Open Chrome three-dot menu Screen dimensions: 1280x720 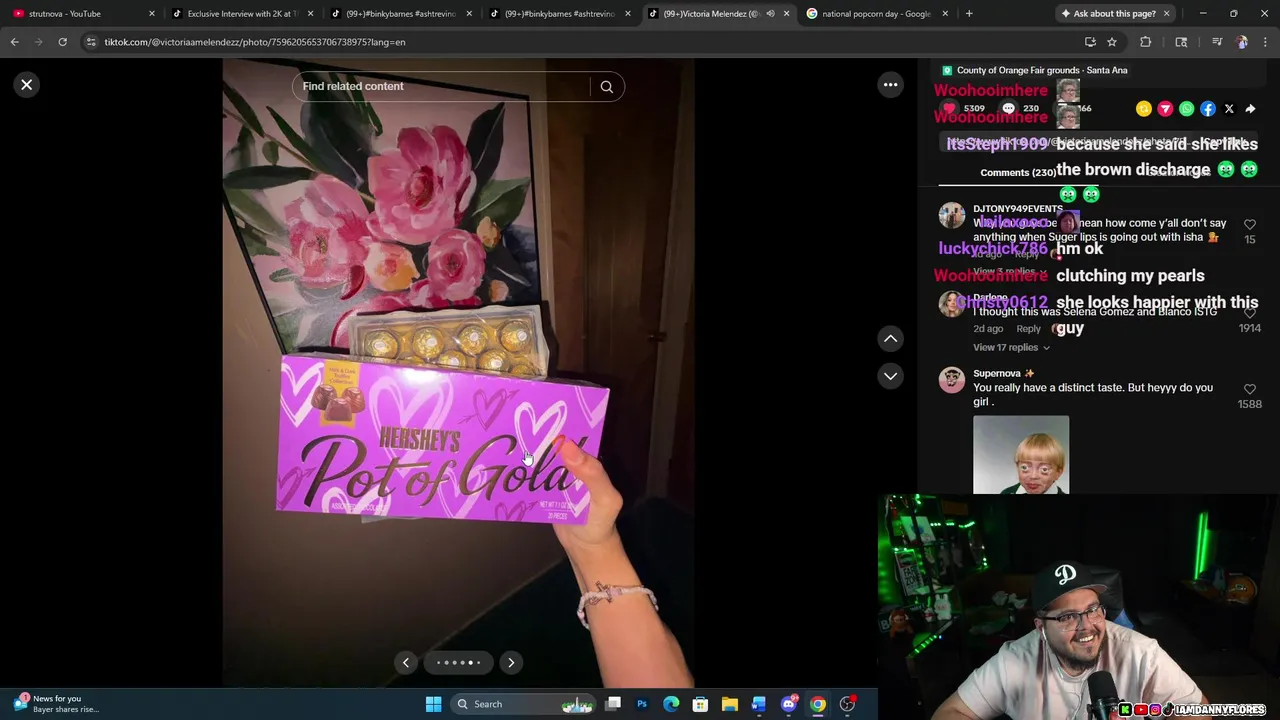(x=1266, y=42)
